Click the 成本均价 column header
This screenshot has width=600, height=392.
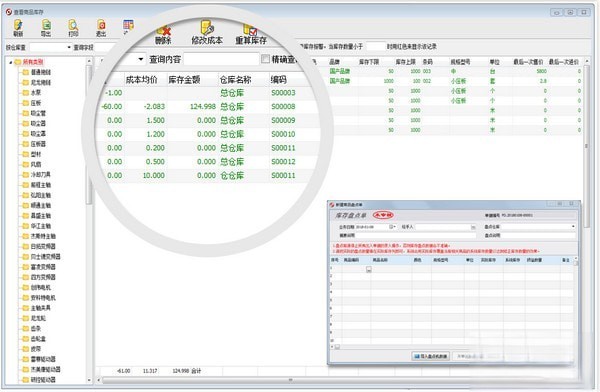[x=141, y=80]
